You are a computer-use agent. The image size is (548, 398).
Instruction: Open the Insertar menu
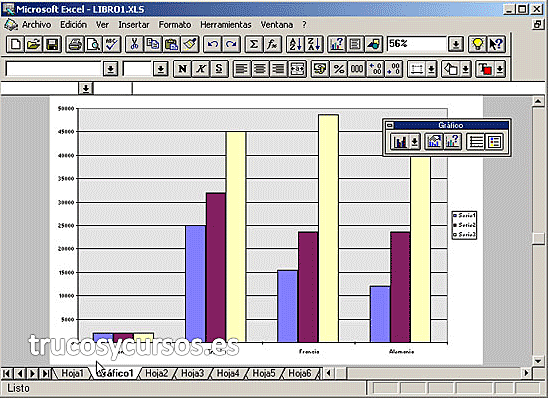click(134, 25)
